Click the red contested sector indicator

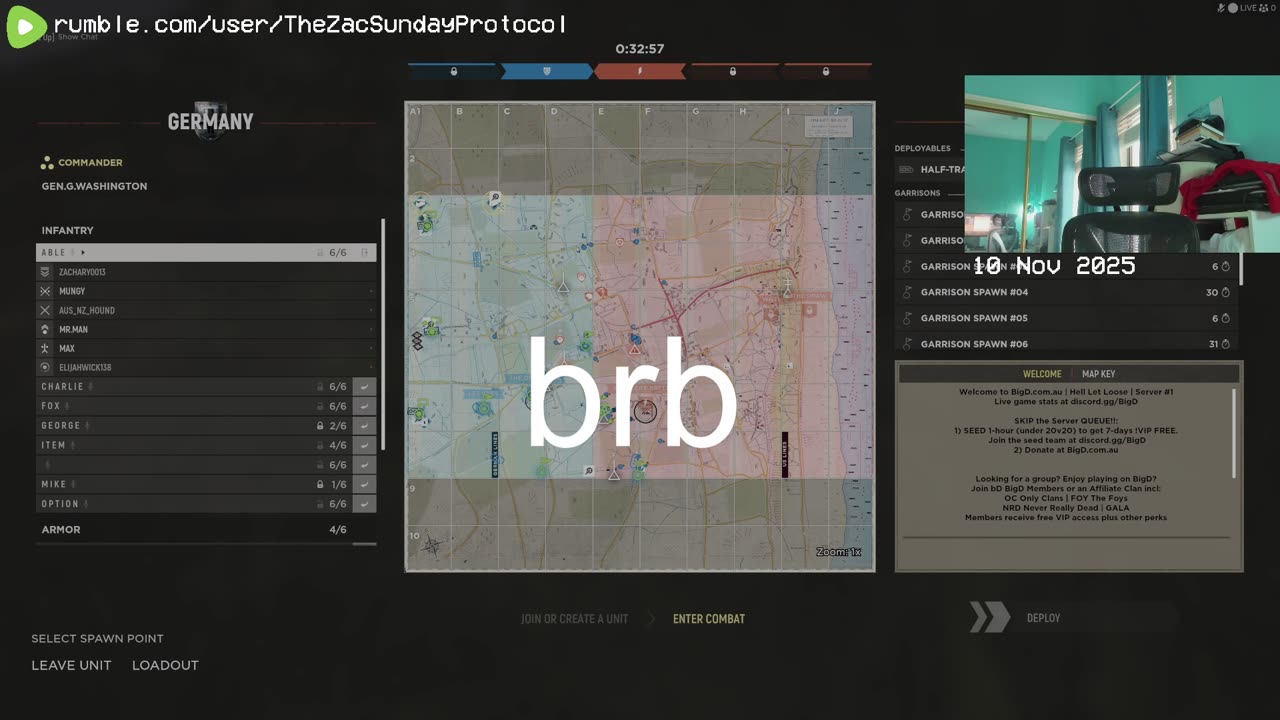point(640,71)
